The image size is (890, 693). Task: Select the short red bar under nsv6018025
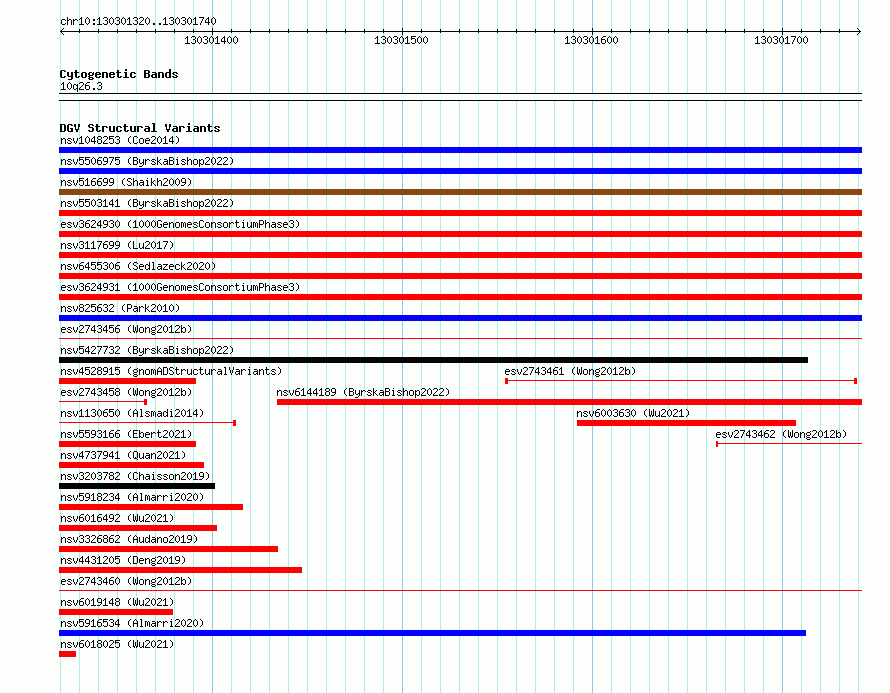(68, 654)
